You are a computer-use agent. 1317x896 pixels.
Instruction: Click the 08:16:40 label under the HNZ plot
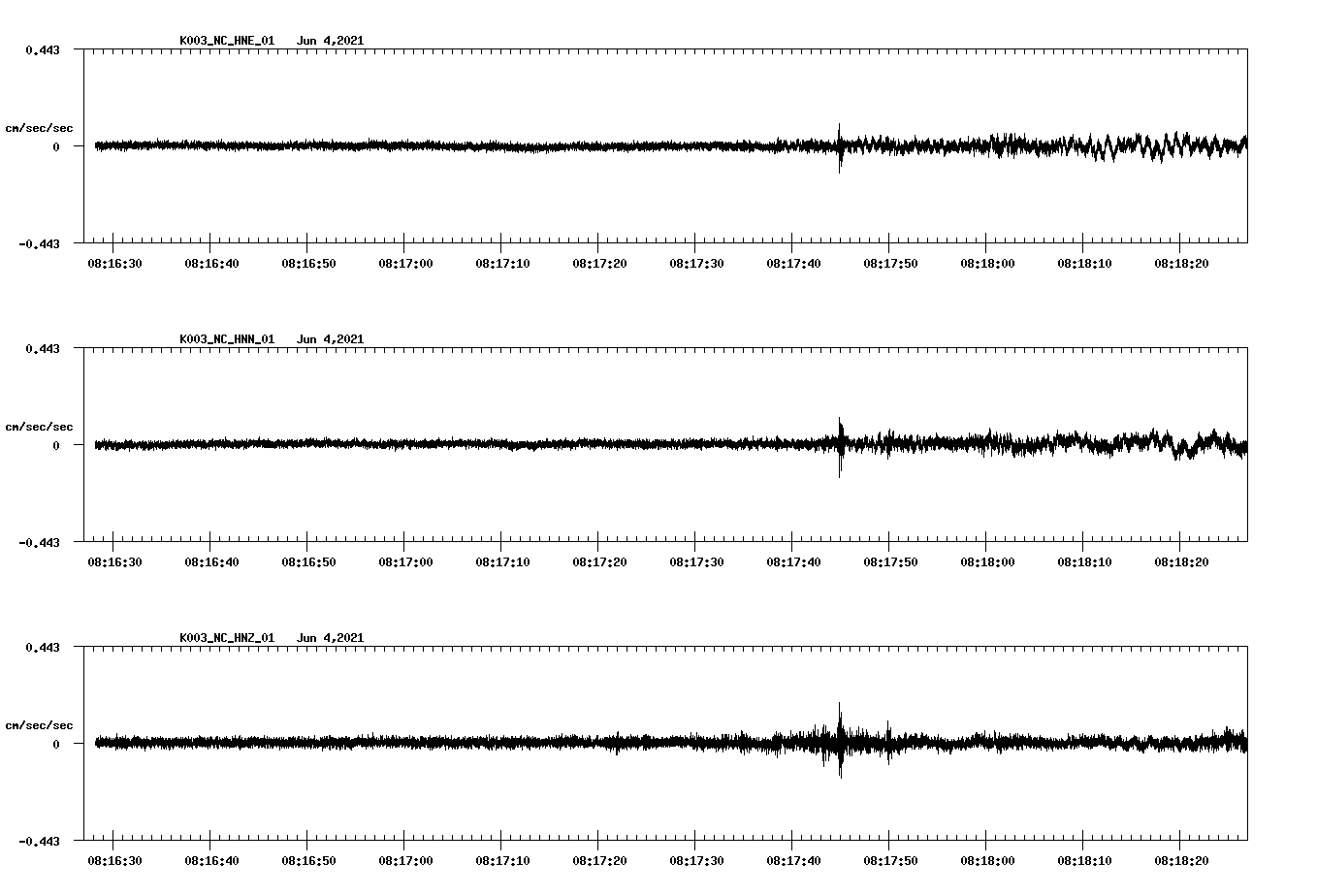pyautogui.click(x=211, y=860)
